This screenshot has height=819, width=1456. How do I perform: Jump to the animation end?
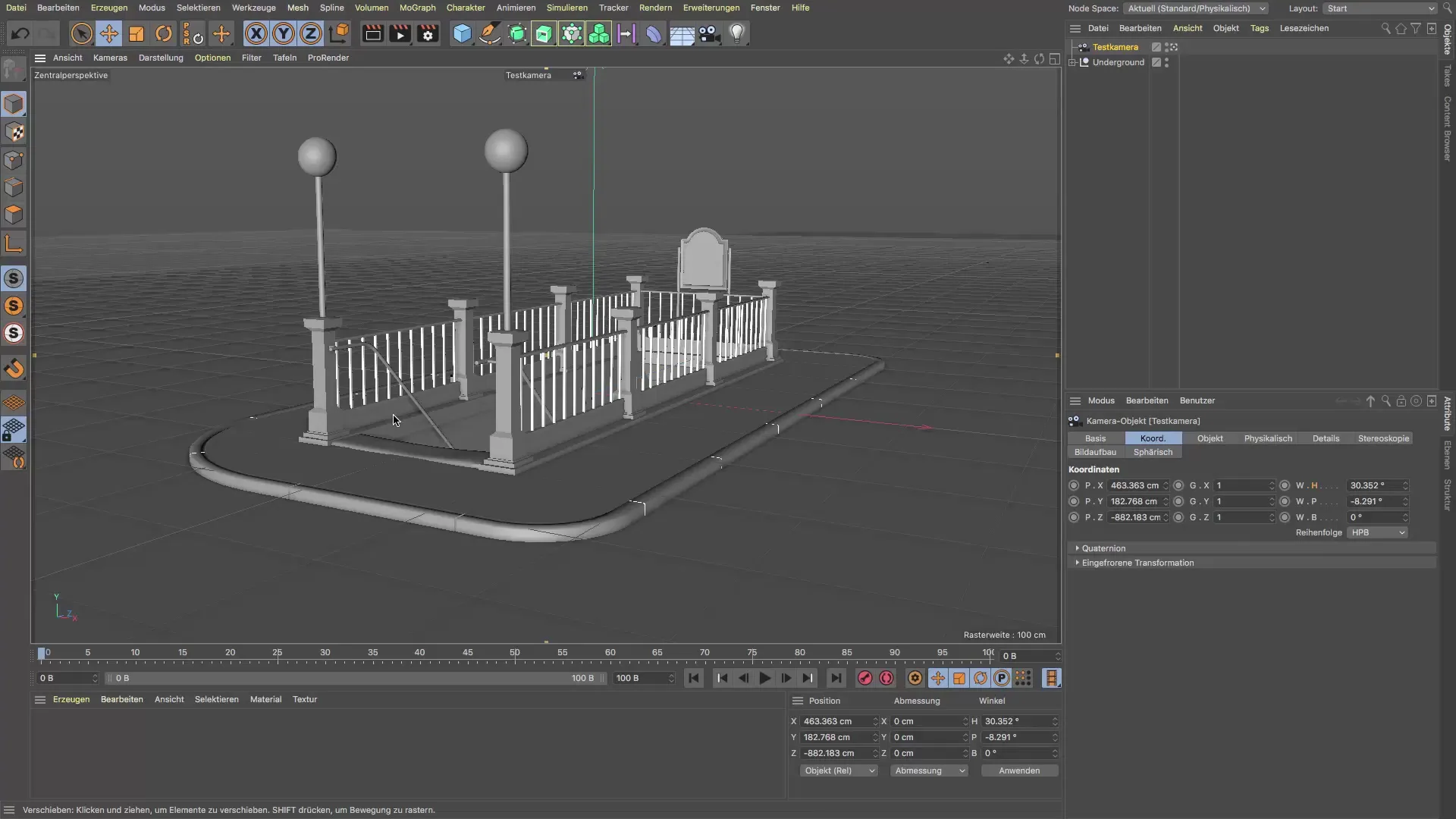click(836, 678)
